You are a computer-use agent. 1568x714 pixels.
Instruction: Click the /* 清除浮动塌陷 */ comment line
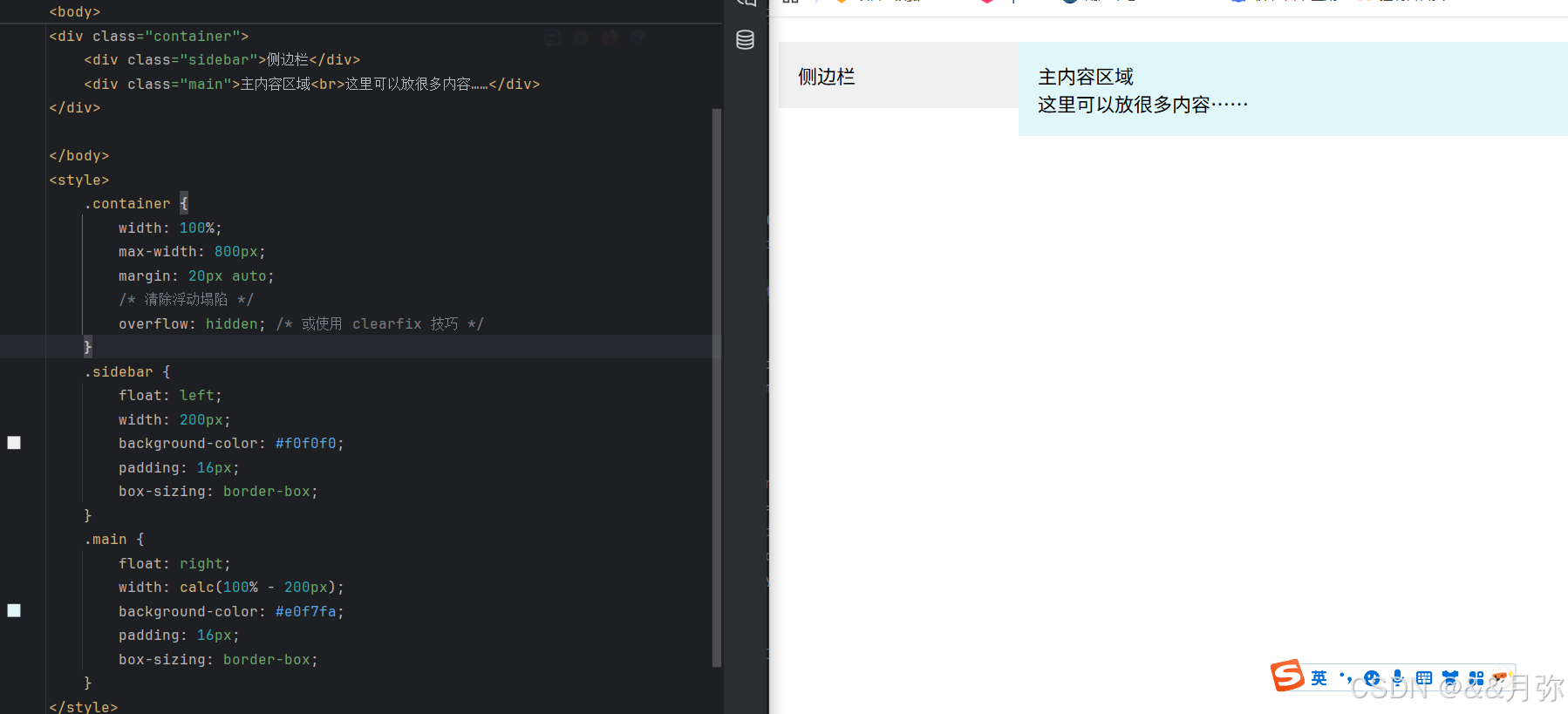186,300
